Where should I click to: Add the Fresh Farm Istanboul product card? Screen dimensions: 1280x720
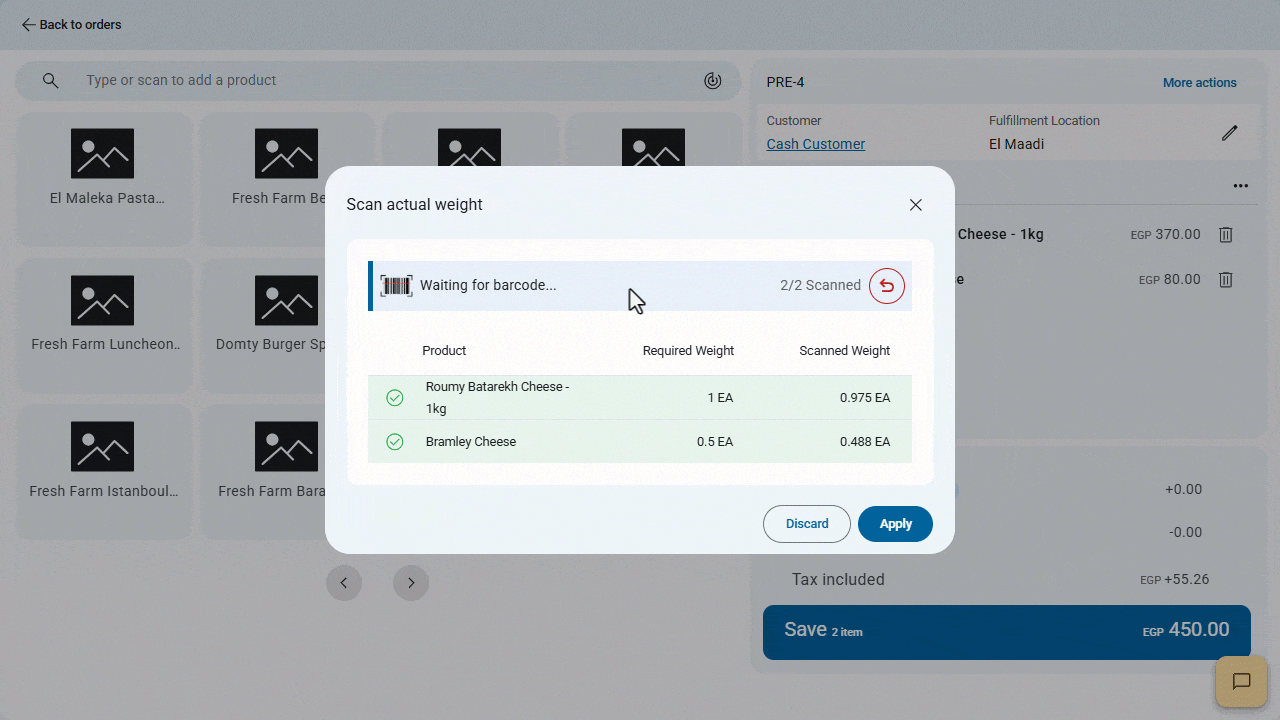tap(104, 472)
